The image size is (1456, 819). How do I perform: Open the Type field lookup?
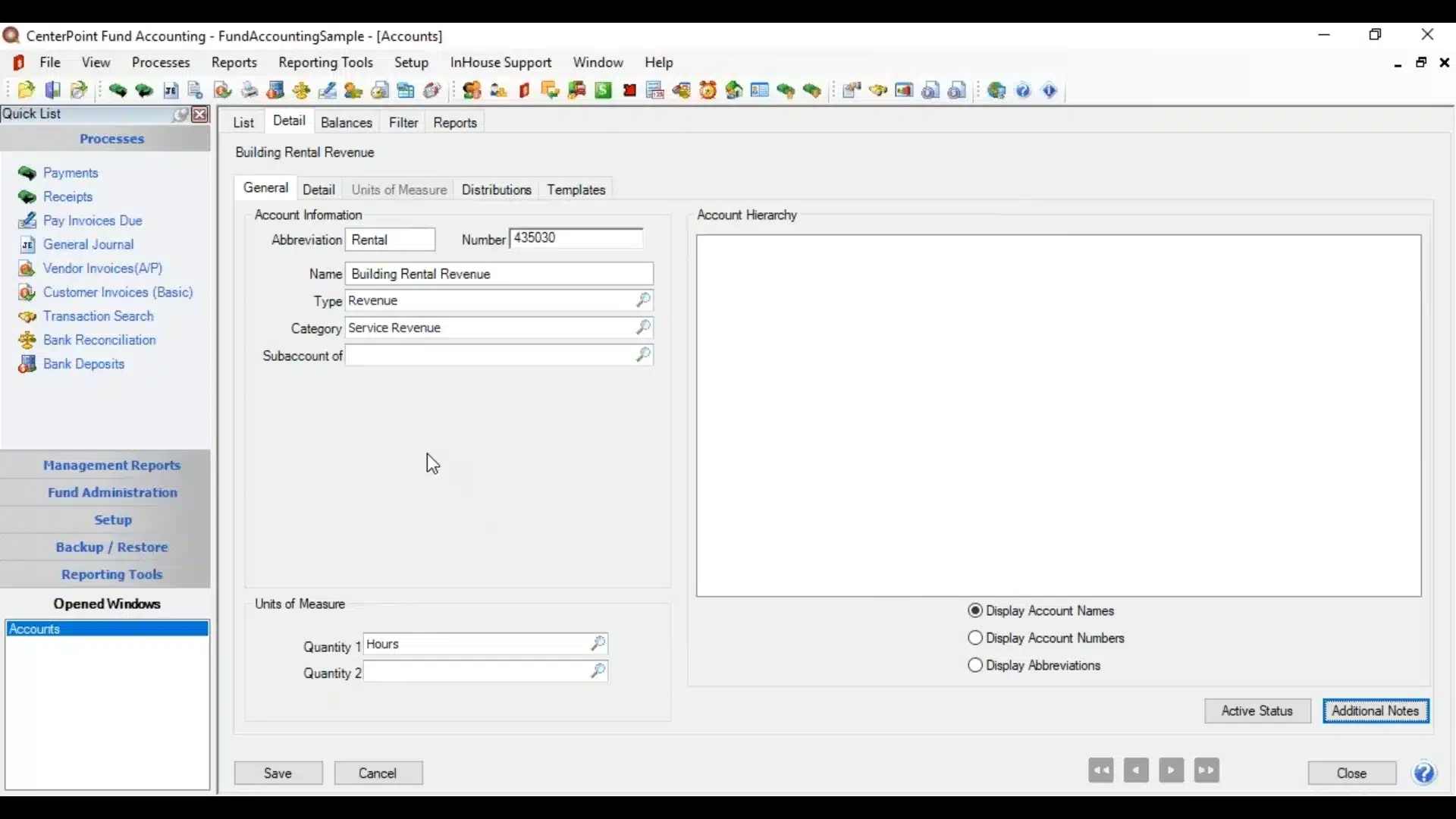pyautogui.click(x=644, y=300)
